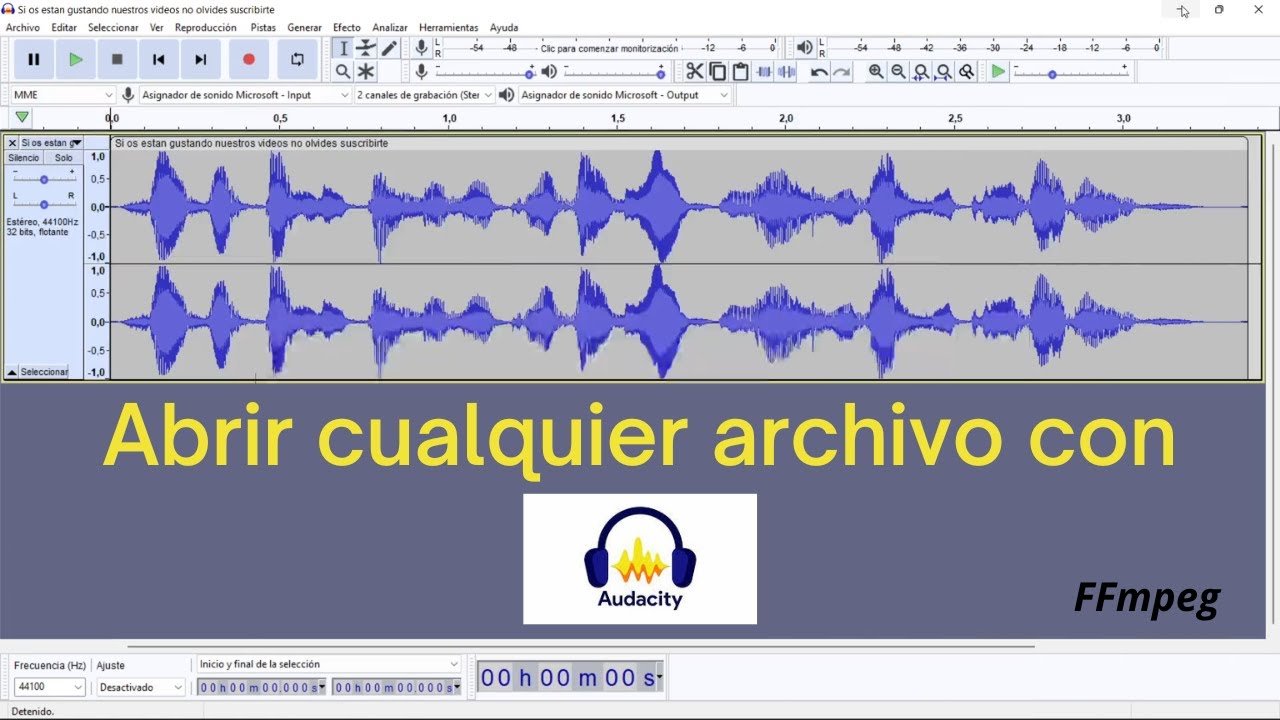Collapse the track with the triangle button

tap(12, 372)
